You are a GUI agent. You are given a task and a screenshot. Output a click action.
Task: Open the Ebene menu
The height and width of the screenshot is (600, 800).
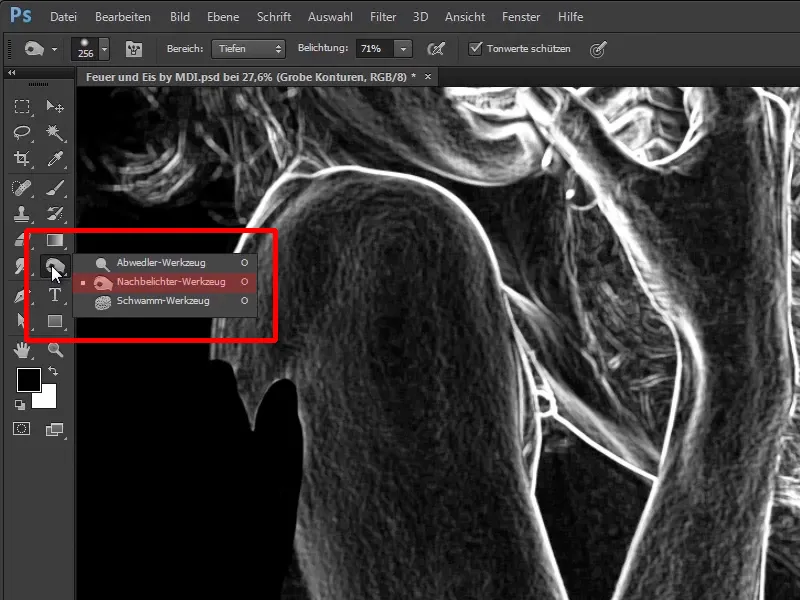[x=223, y=17]
